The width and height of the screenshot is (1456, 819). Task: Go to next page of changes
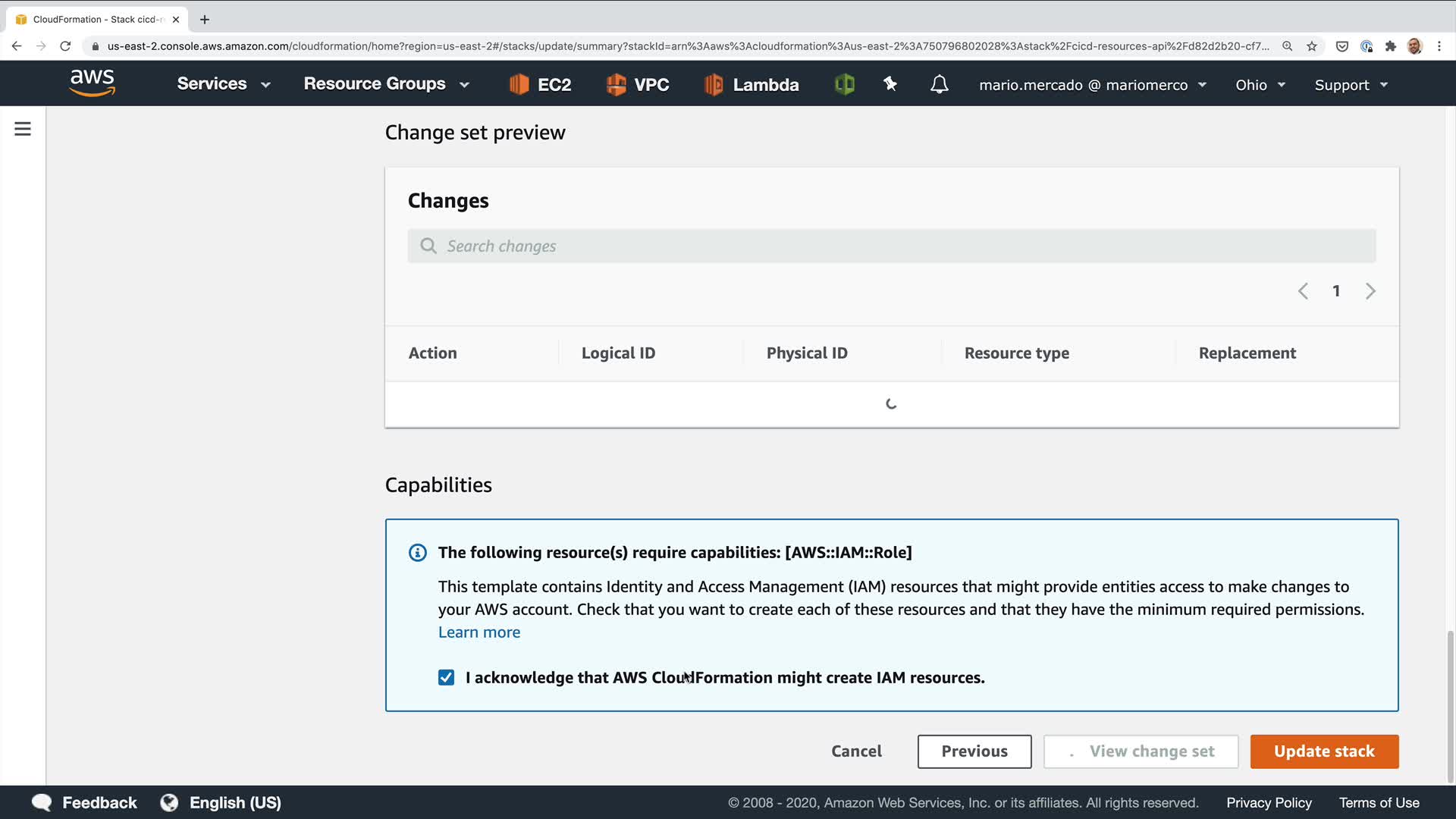pyautogui.click(x=1370, y=291)
